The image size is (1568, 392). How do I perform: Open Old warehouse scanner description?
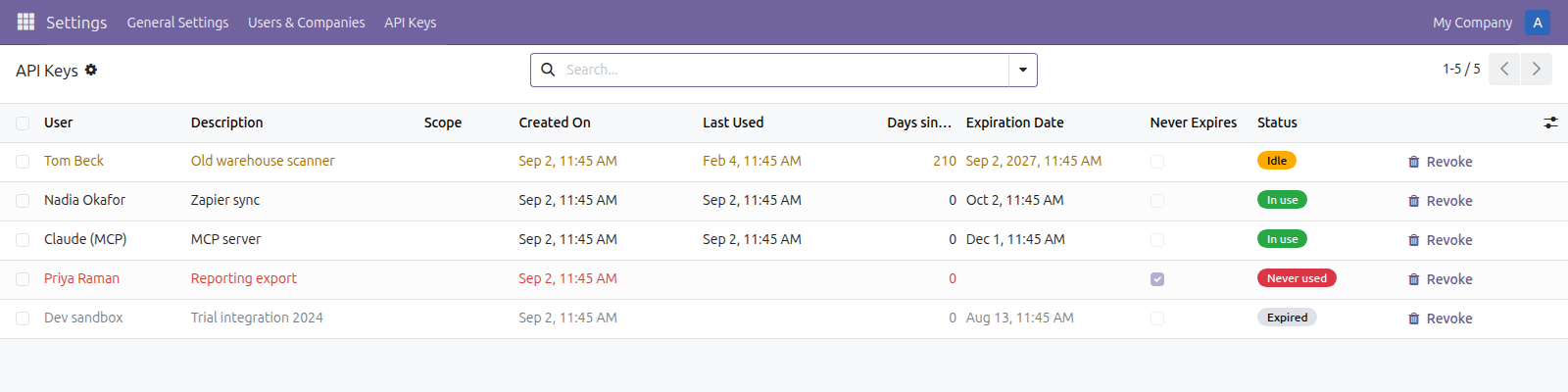pyautogui.click(x=263, y=161)
